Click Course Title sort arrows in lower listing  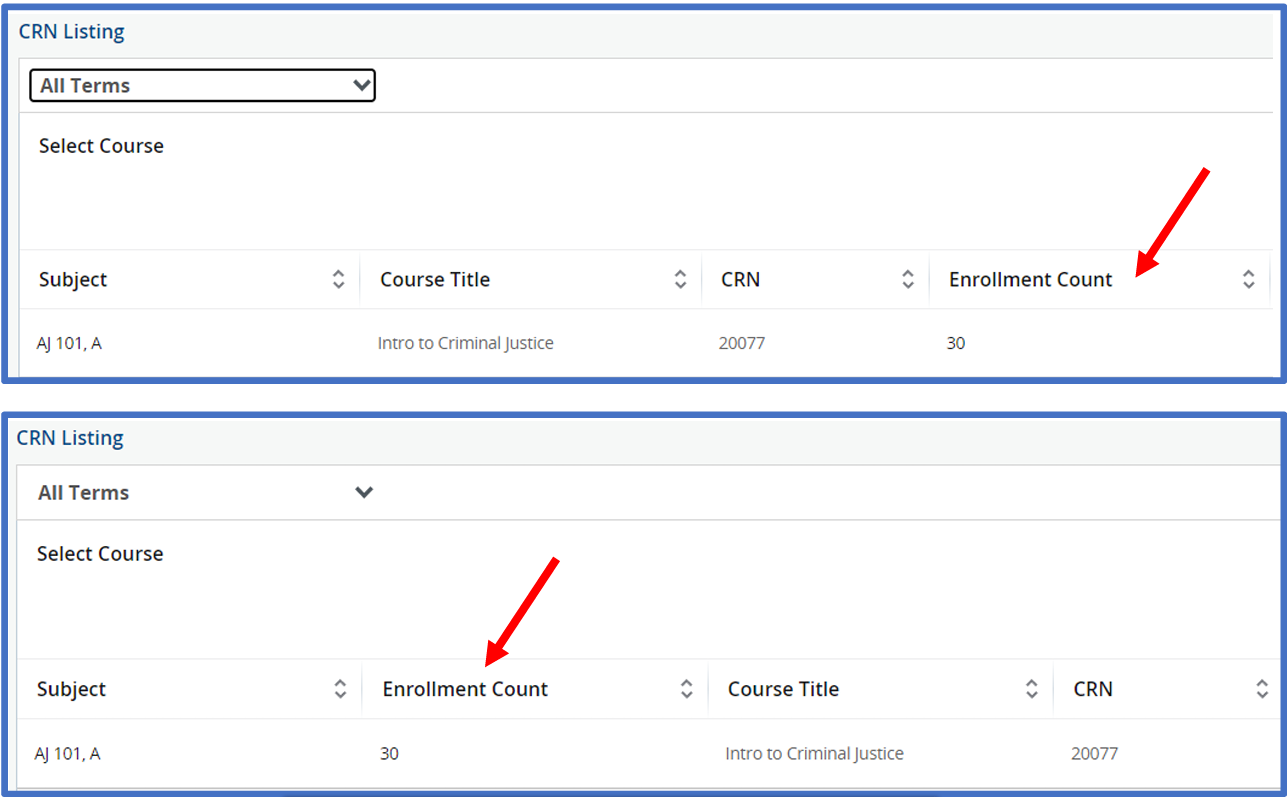click(x=1031, y=689)
